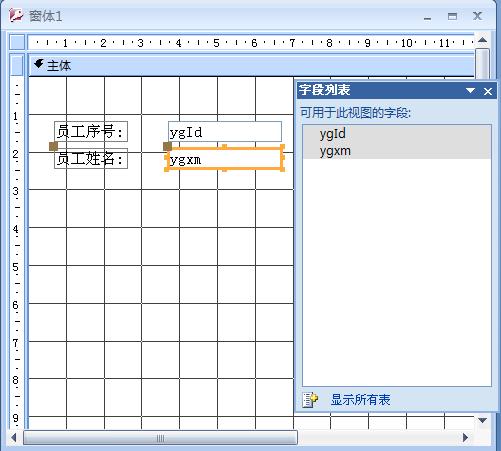Click the form selector box at ruler corner
Viewport: 501px width, 451px height.
[17, 42]
